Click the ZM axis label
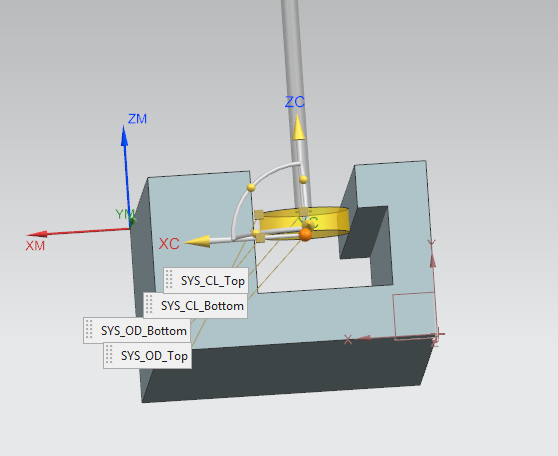 (137, 119)
